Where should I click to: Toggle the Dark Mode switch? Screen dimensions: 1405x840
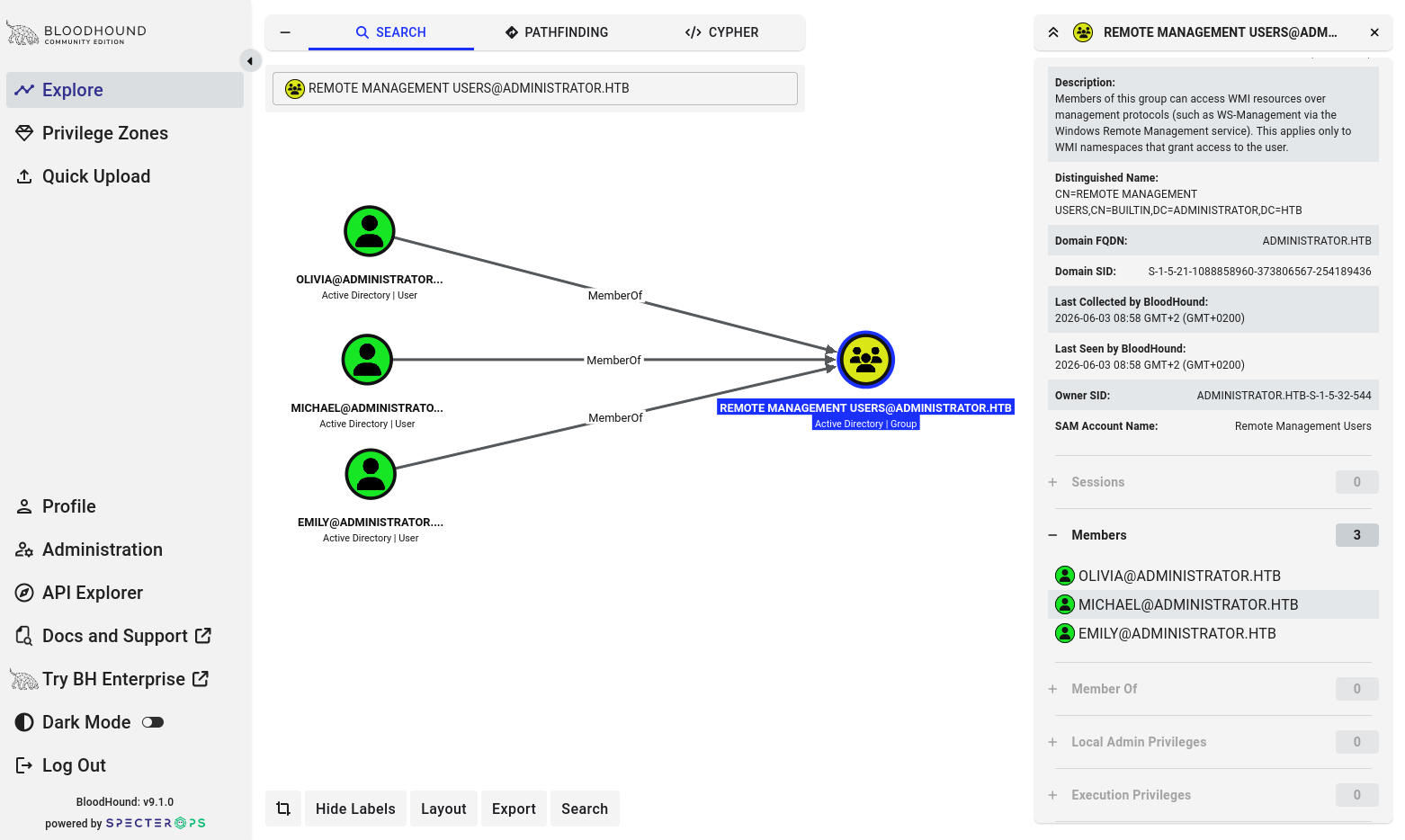(x=153, y=722)
